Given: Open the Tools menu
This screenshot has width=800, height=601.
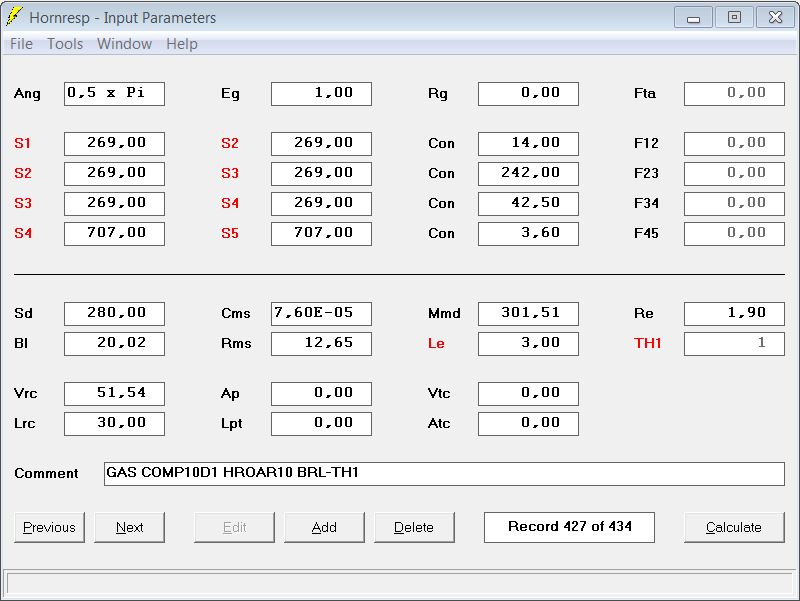Looking at the screenshot, I should pos(65,44).
